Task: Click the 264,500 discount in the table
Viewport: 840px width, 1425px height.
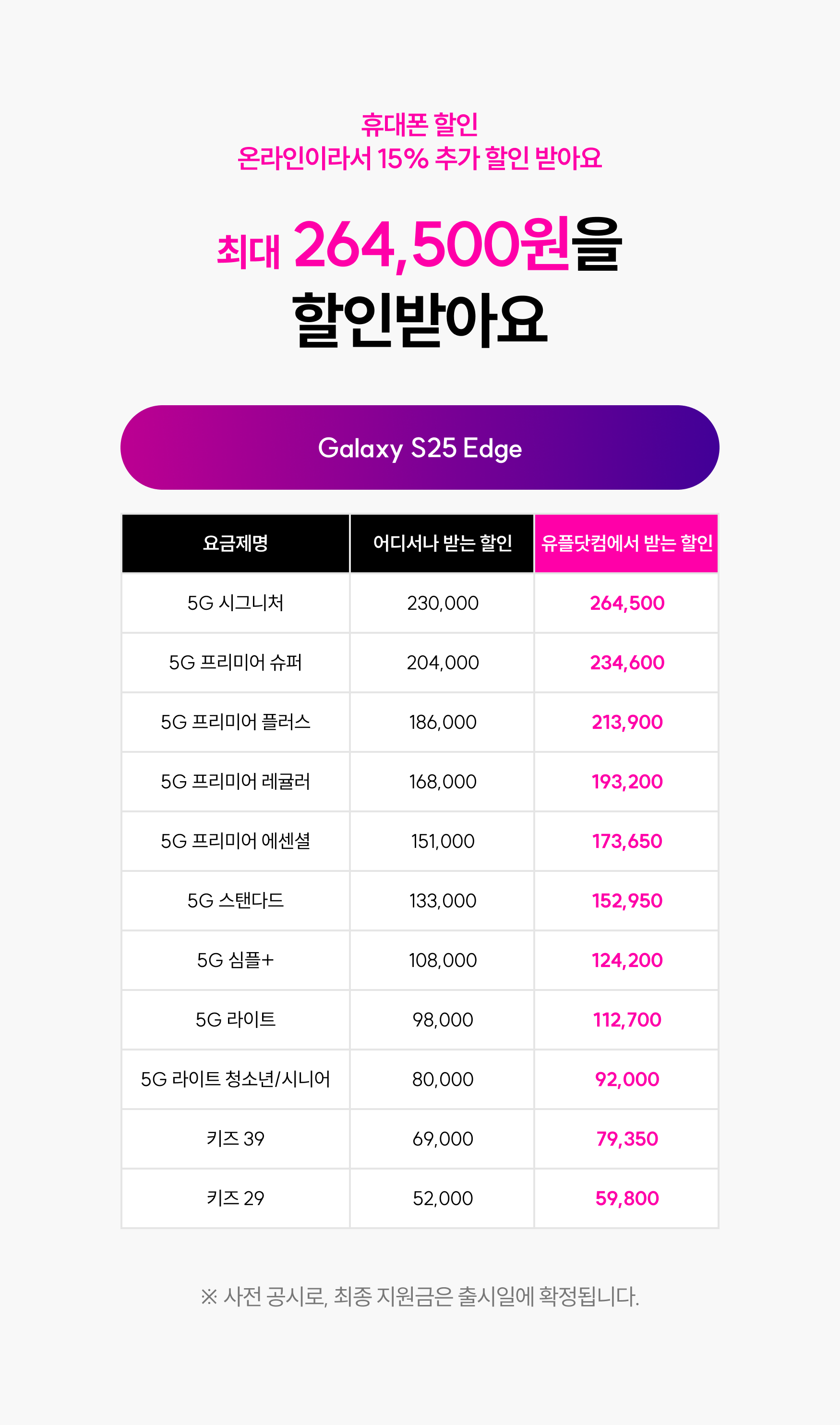Action: pyautogui.click(x=626, y=604)
